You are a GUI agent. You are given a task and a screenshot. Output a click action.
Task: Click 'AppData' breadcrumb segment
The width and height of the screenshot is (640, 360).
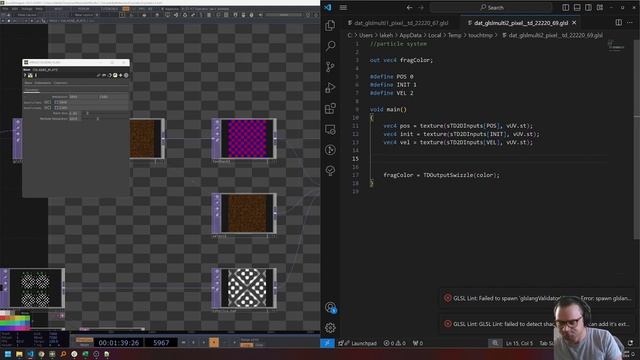[410, 36]
